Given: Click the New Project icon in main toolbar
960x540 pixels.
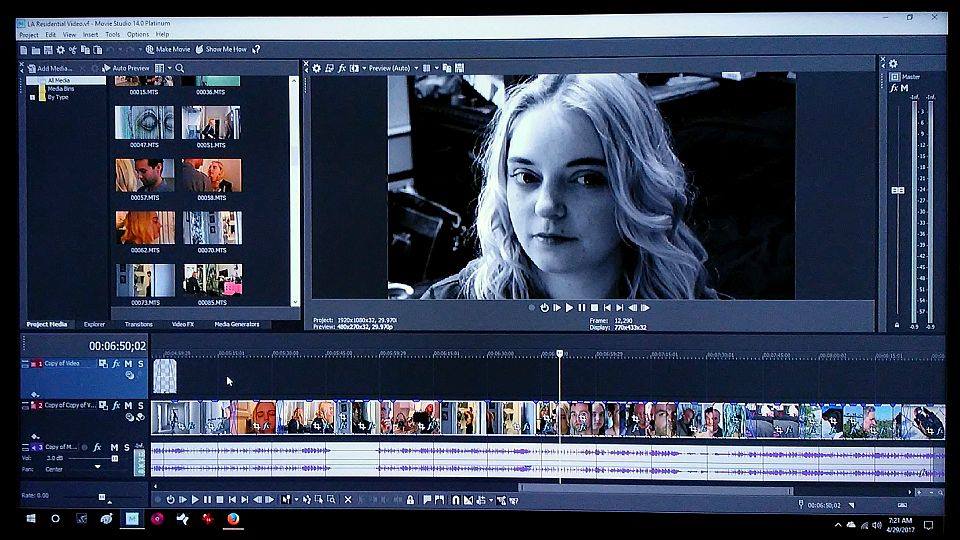Looking at the screenshot, I should click(23, 50).
